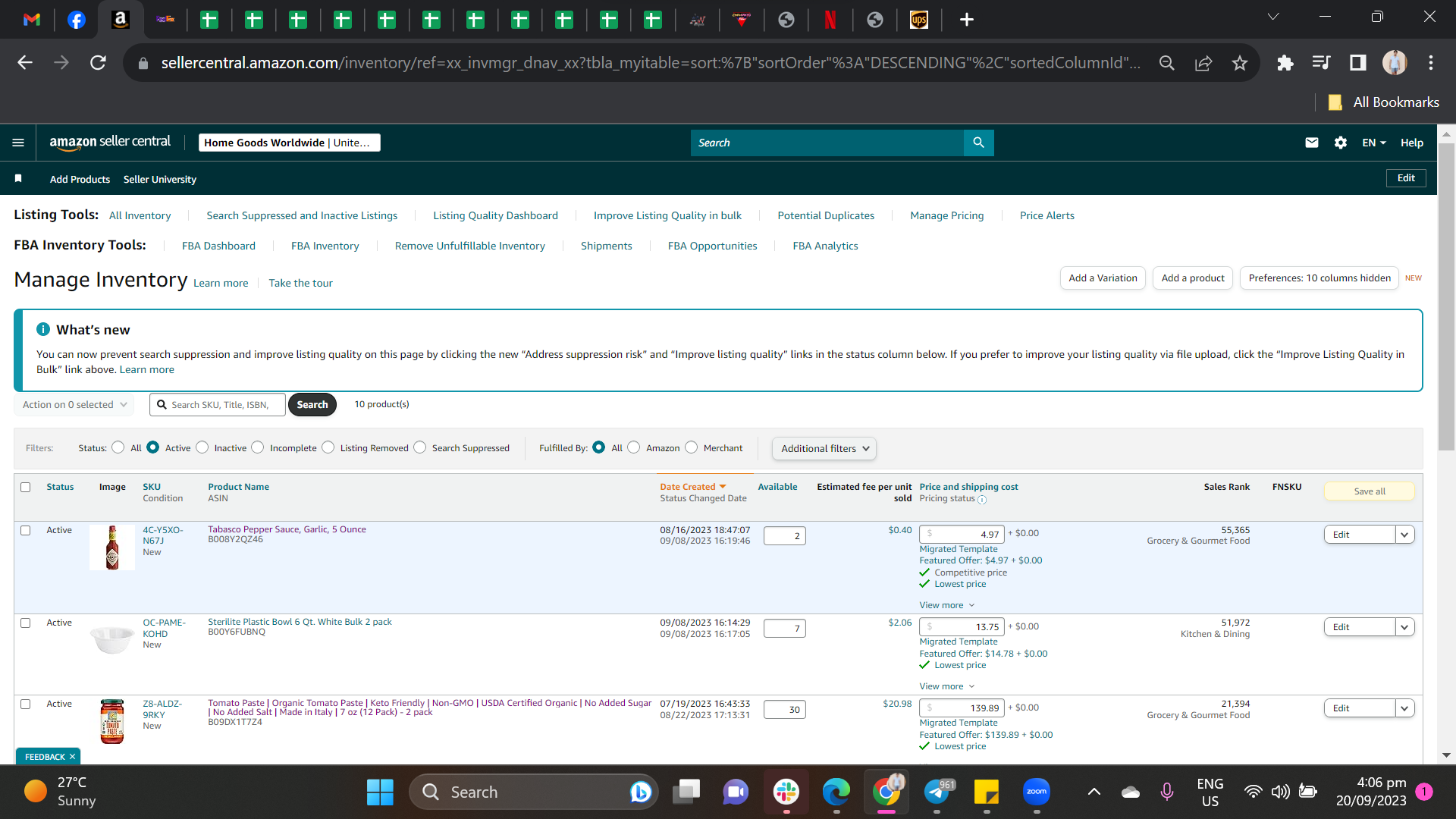
Task: Open Edit dropdown arrow for Tomato Paste row
Action: click(x=1404, y=708)
